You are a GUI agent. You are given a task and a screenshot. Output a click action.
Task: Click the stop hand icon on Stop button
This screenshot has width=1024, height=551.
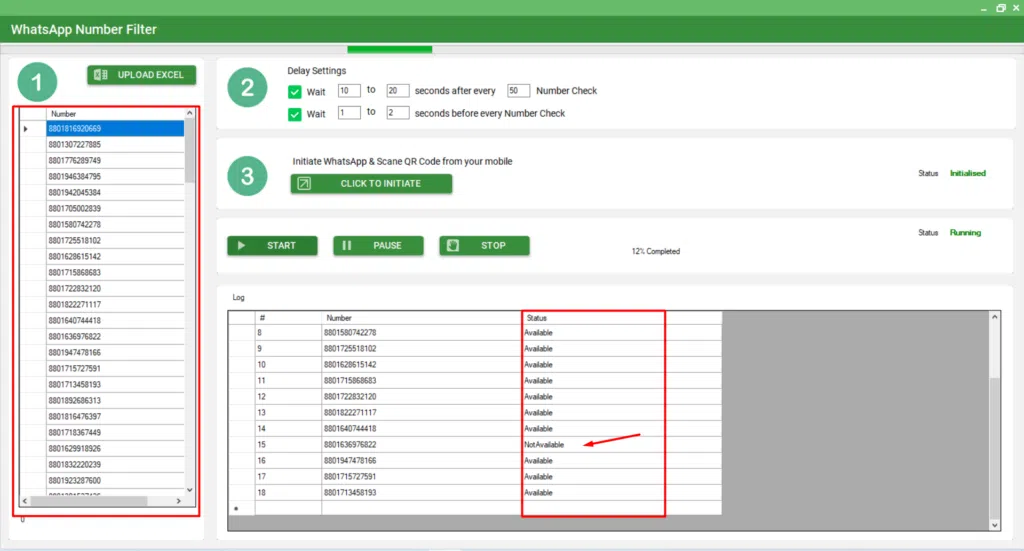point(453,245)
